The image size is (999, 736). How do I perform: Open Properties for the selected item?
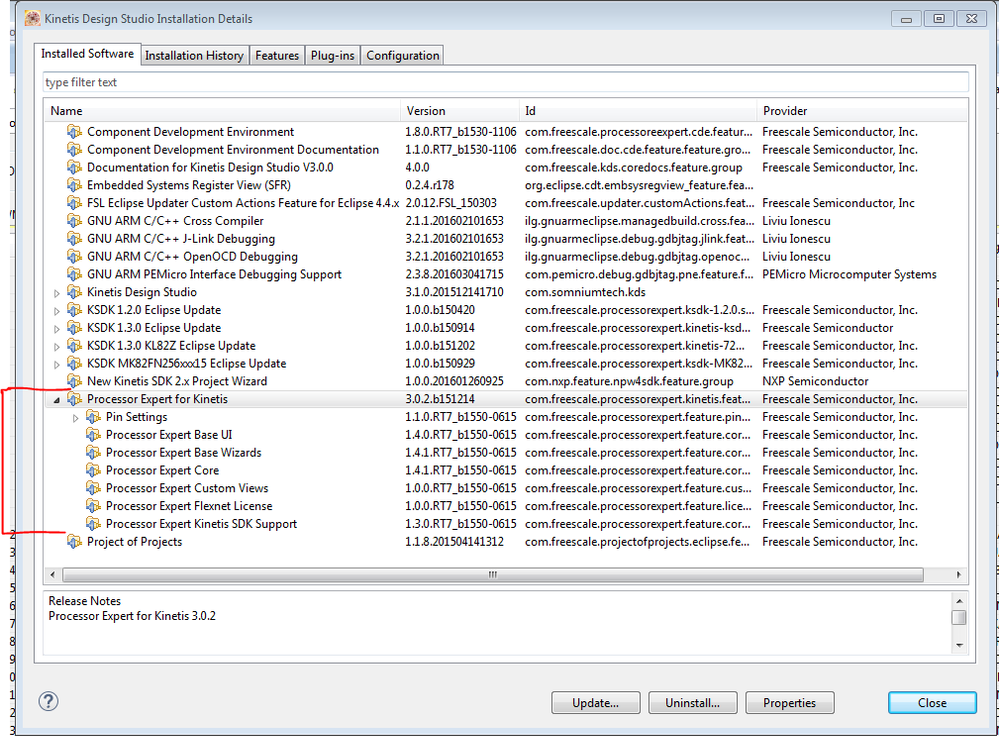tap(789, 703)
